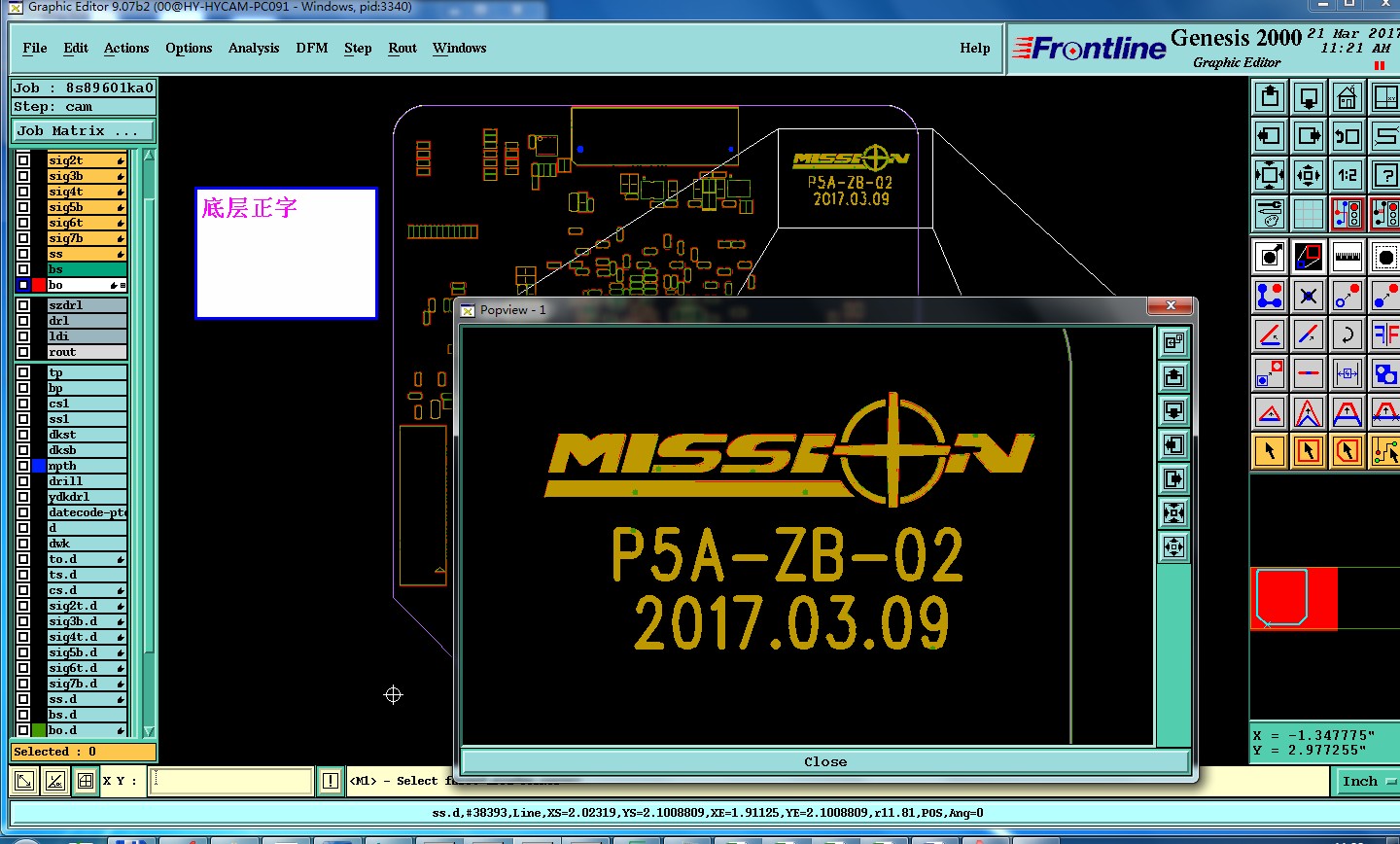Toggle the checkbox for layer bo.d
This screenshot has width=1400, height=844.
(23, 730)
